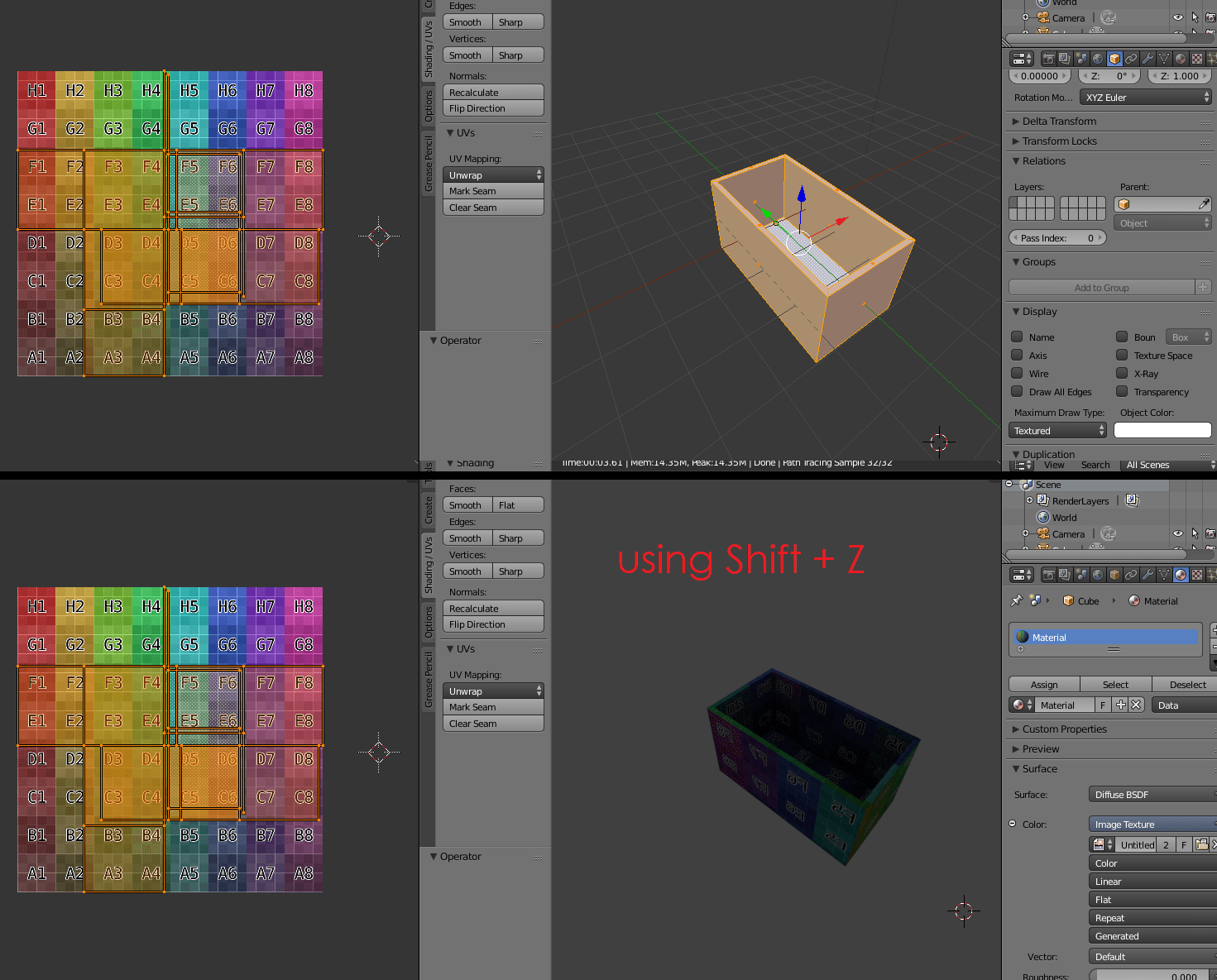Click the eyedropper icon in Parent field
This screenshot has width=1217, height=980.
point(1204,204)
